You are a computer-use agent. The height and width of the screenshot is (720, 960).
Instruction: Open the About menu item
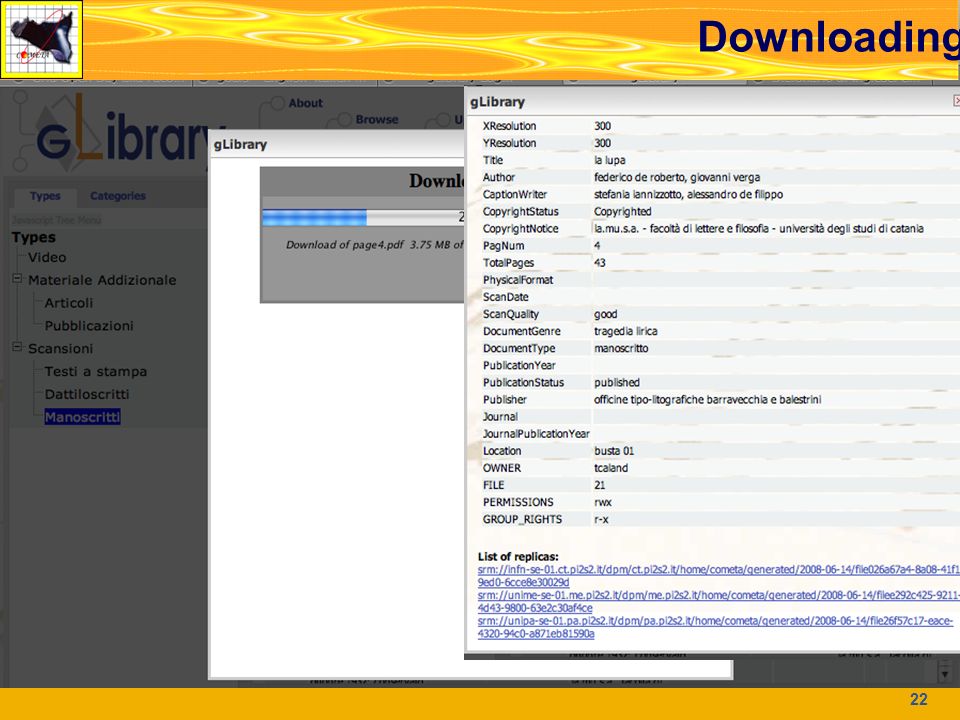click(x=306, y=103)
